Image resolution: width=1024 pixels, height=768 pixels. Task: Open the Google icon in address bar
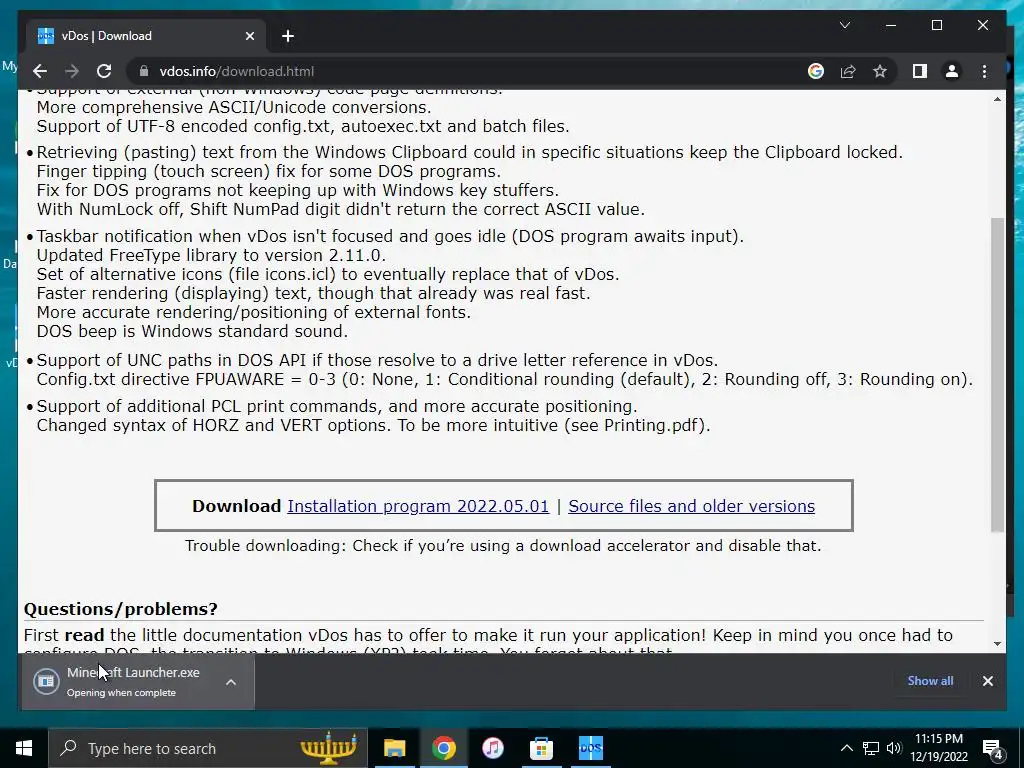(x=816, y=71)
